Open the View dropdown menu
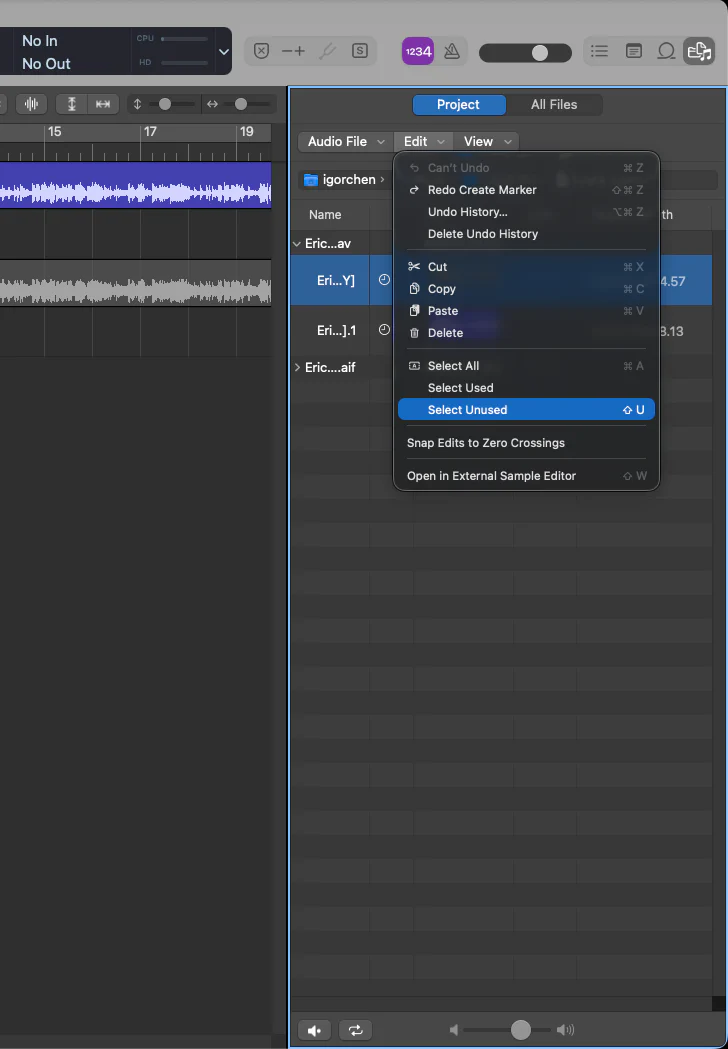 tap(488, 141)
